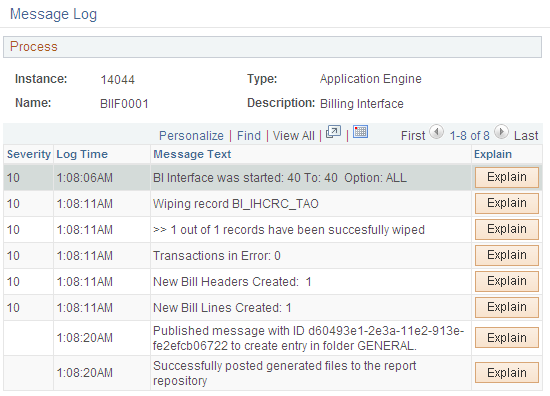Image resolution: width=550 pixels, height=396 pixels.
Task: Sort by Message Text column header
Action: click(x=192, y=154)
